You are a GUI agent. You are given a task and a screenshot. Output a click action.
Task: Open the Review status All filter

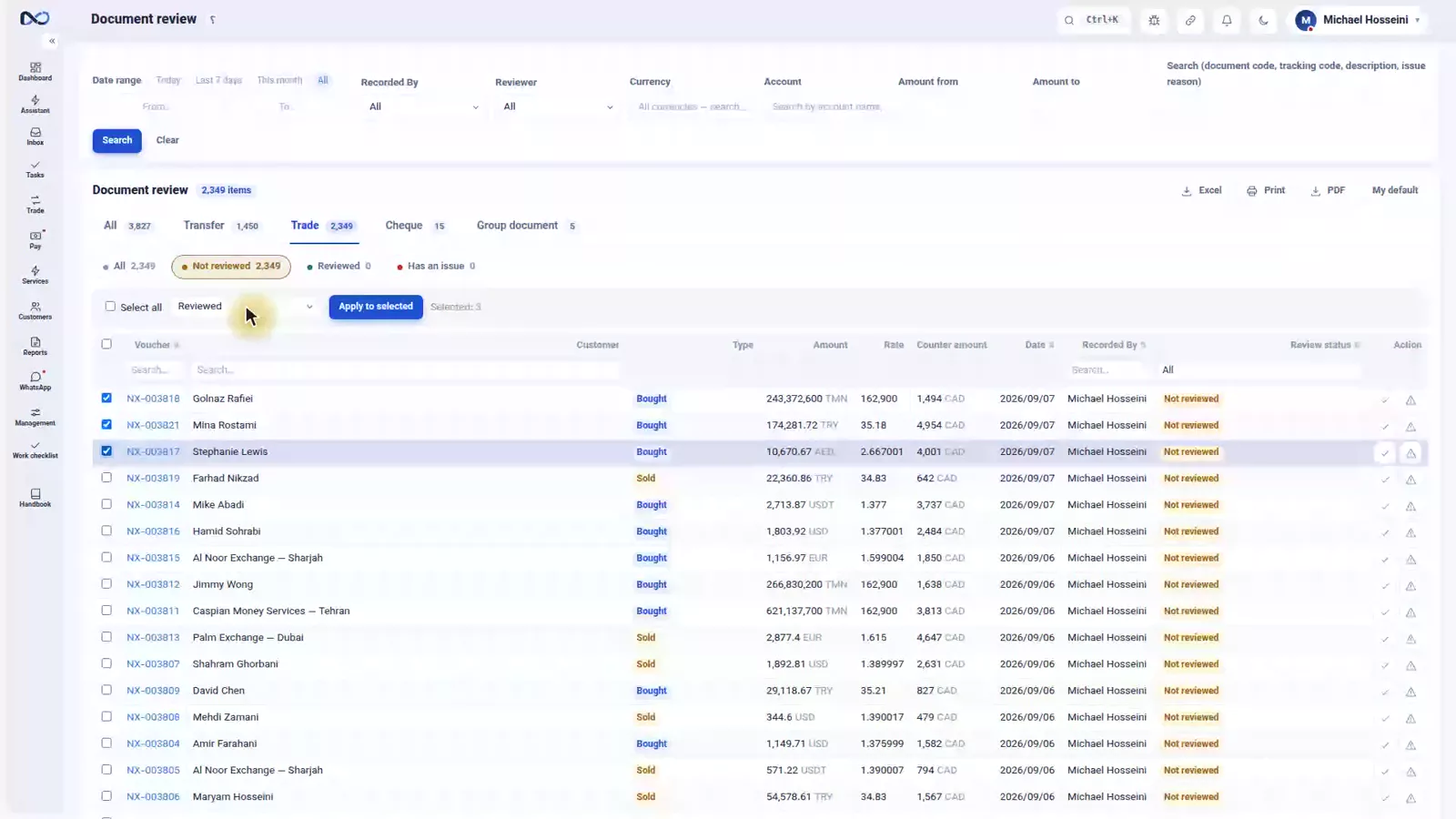click(1259, 370)
